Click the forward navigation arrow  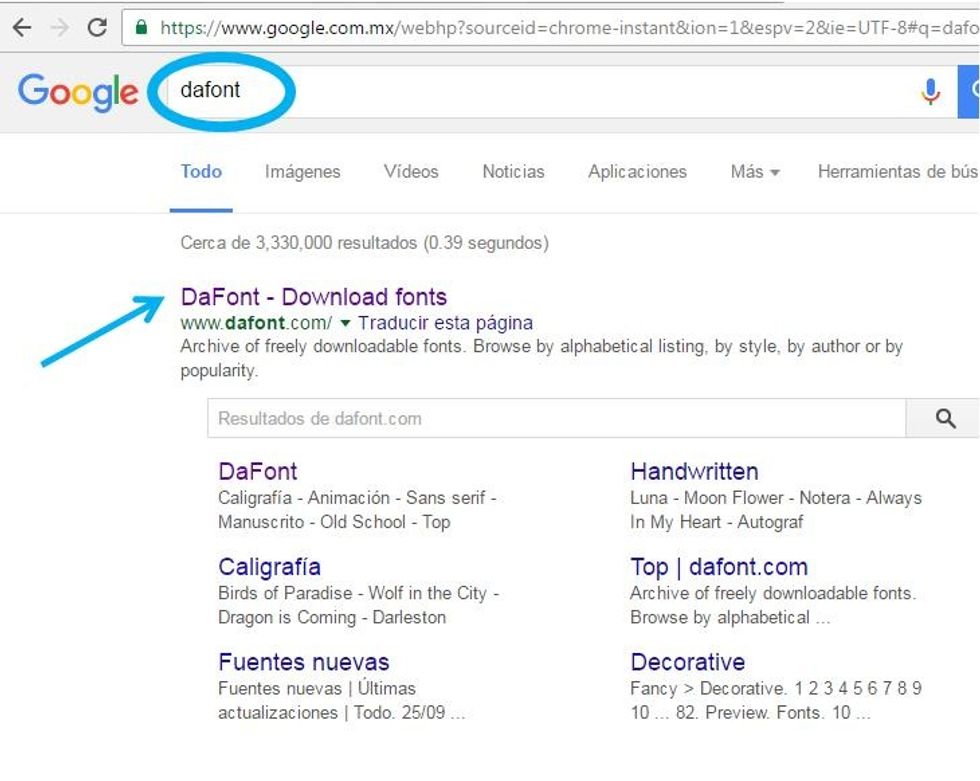click(58, 27)
